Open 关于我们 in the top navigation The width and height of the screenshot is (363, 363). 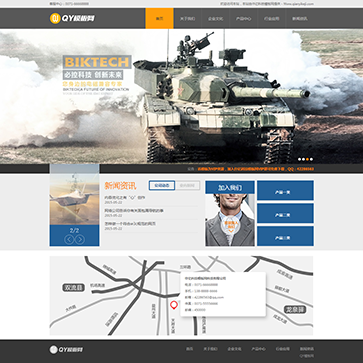point(187,19)
